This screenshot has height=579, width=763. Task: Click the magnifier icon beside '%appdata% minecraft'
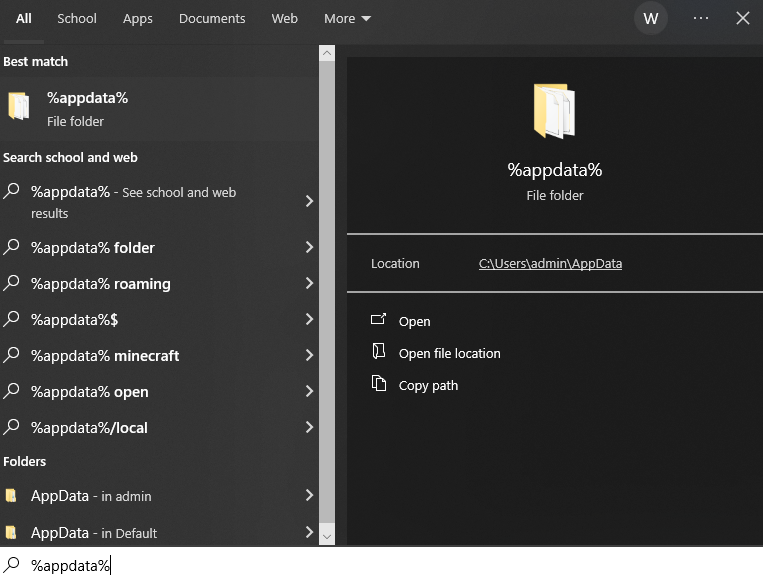tap(12, 355)
